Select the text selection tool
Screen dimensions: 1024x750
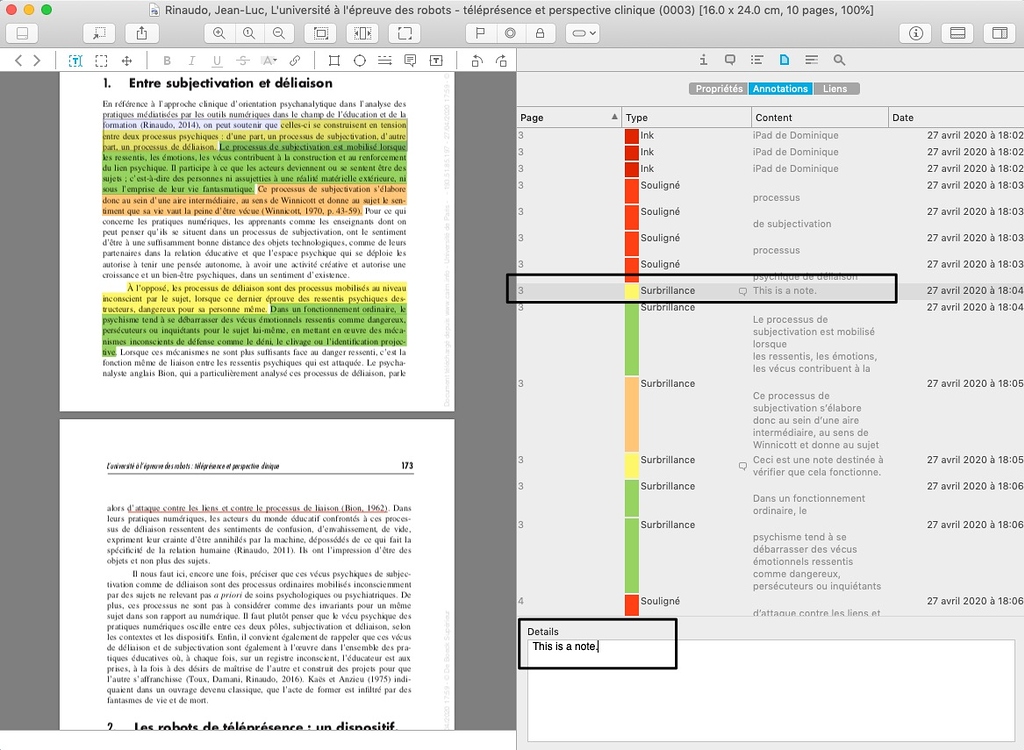click(76, 60)
